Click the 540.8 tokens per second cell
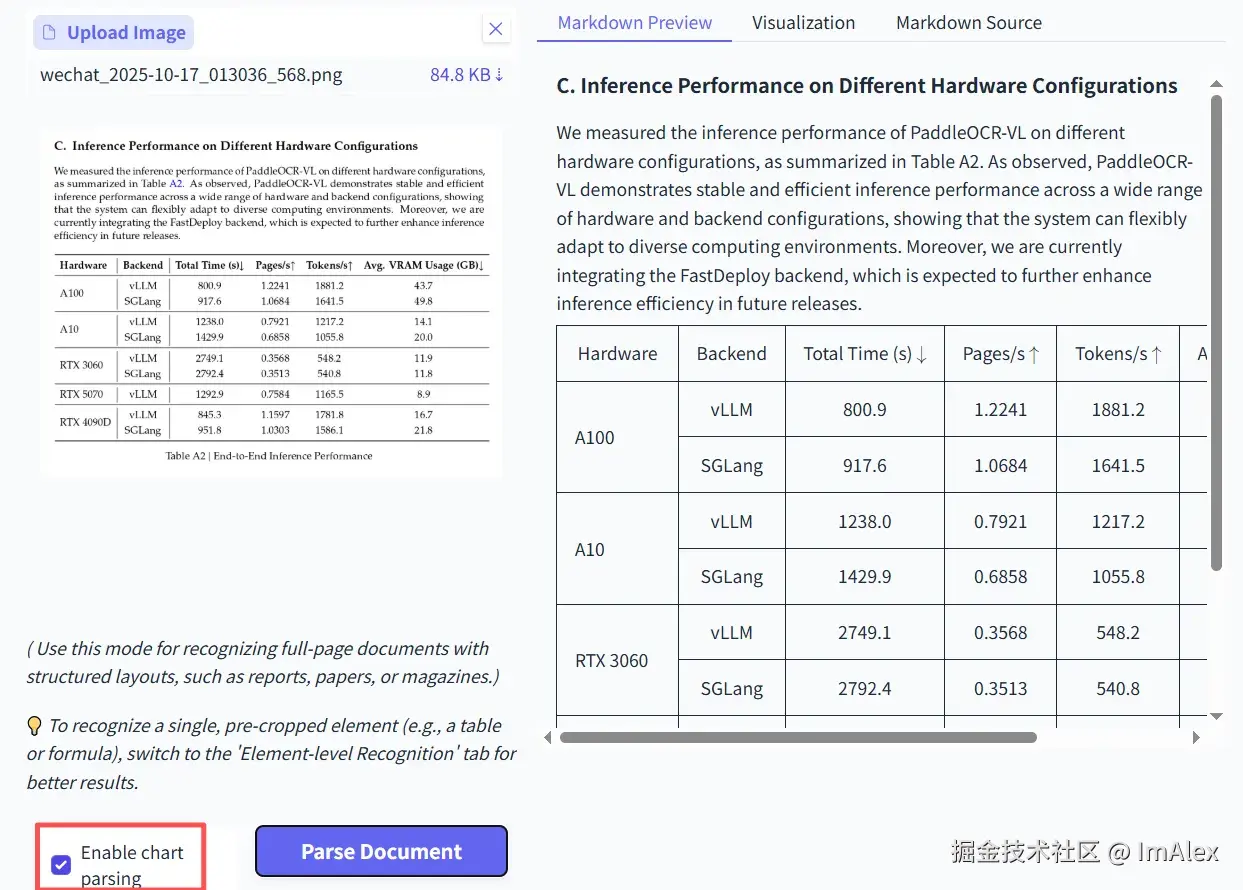The height and width of the screenshot is (890, 1243). [1118, 688]
